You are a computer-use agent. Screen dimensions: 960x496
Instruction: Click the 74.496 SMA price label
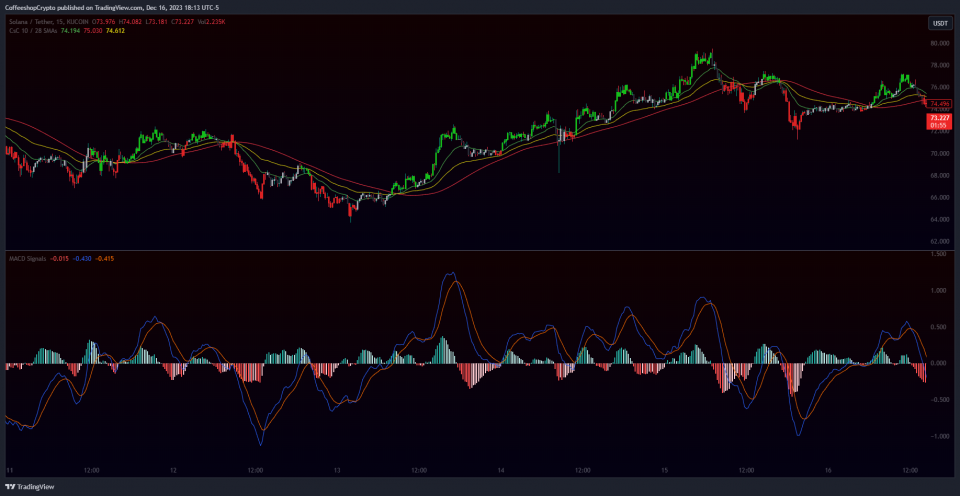coord(938,104)
